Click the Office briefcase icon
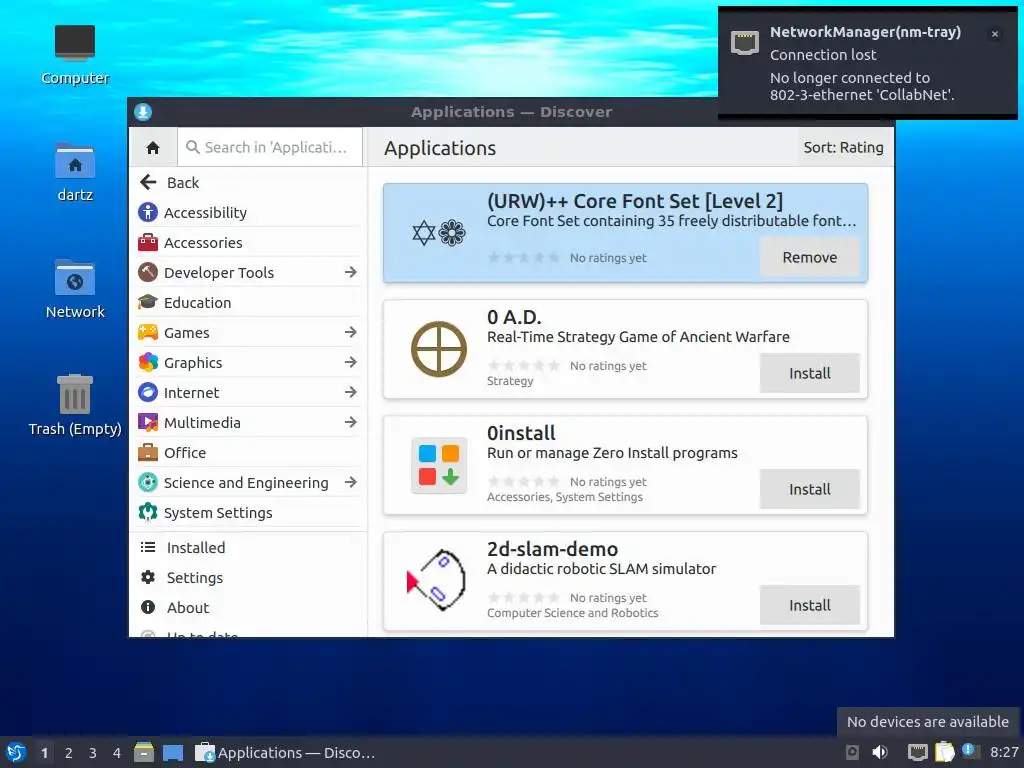The height and width of the screenshot is (768, 1024). pos(148,453)
